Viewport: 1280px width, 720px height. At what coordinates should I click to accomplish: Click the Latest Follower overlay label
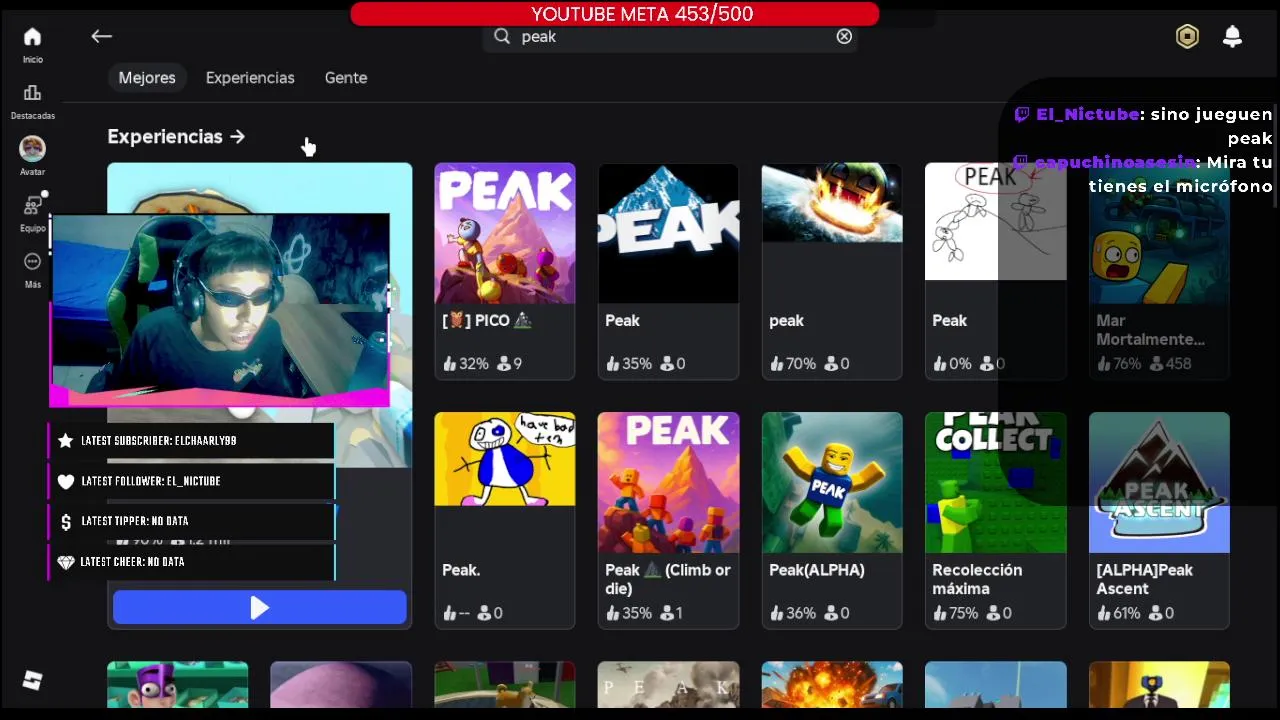pos(151,481)
